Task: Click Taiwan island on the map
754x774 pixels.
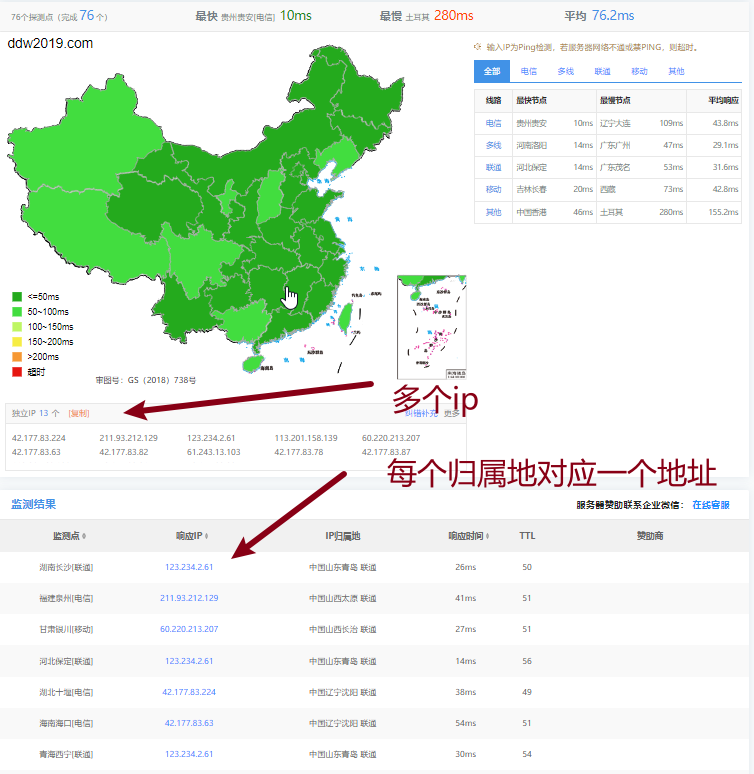Action: point(345,316)
